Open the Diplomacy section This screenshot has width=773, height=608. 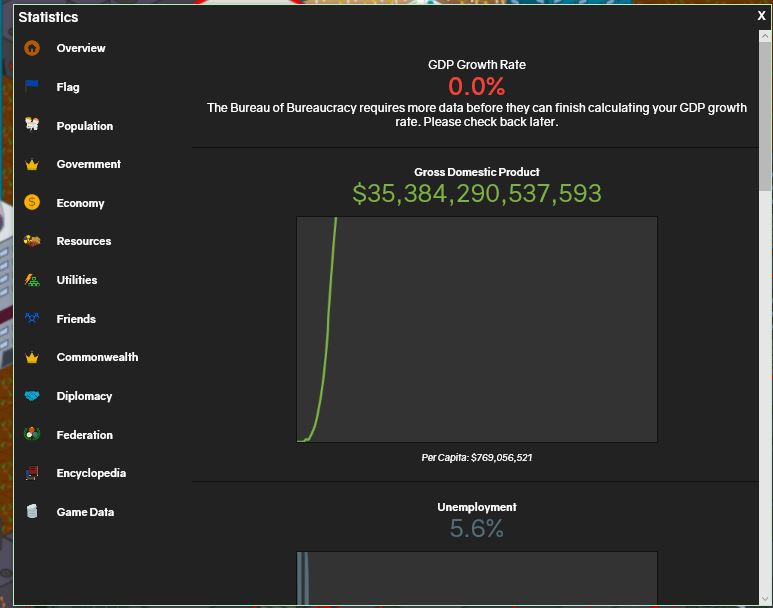[84, 396]
